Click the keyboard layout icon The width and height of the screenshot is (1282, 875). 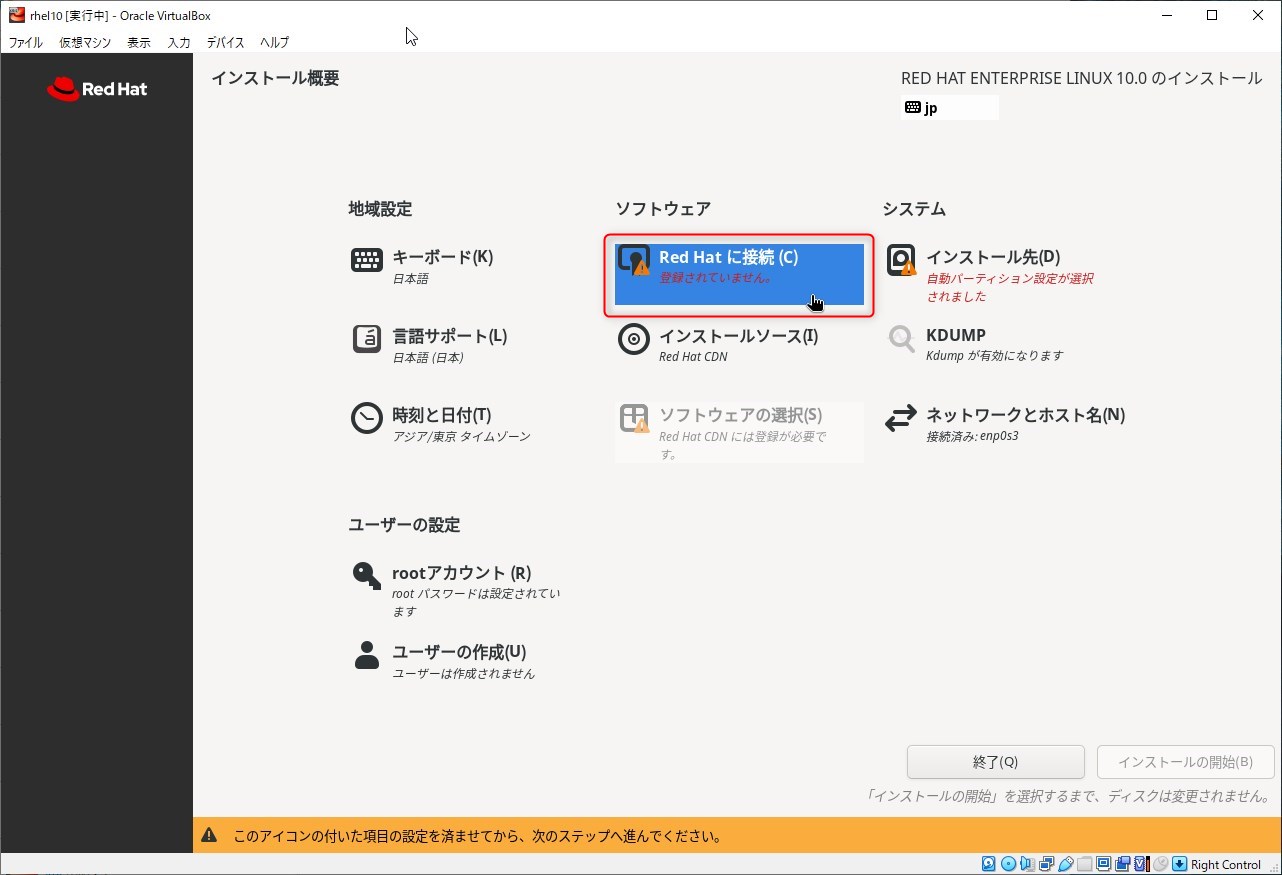[x=367, y=260]
